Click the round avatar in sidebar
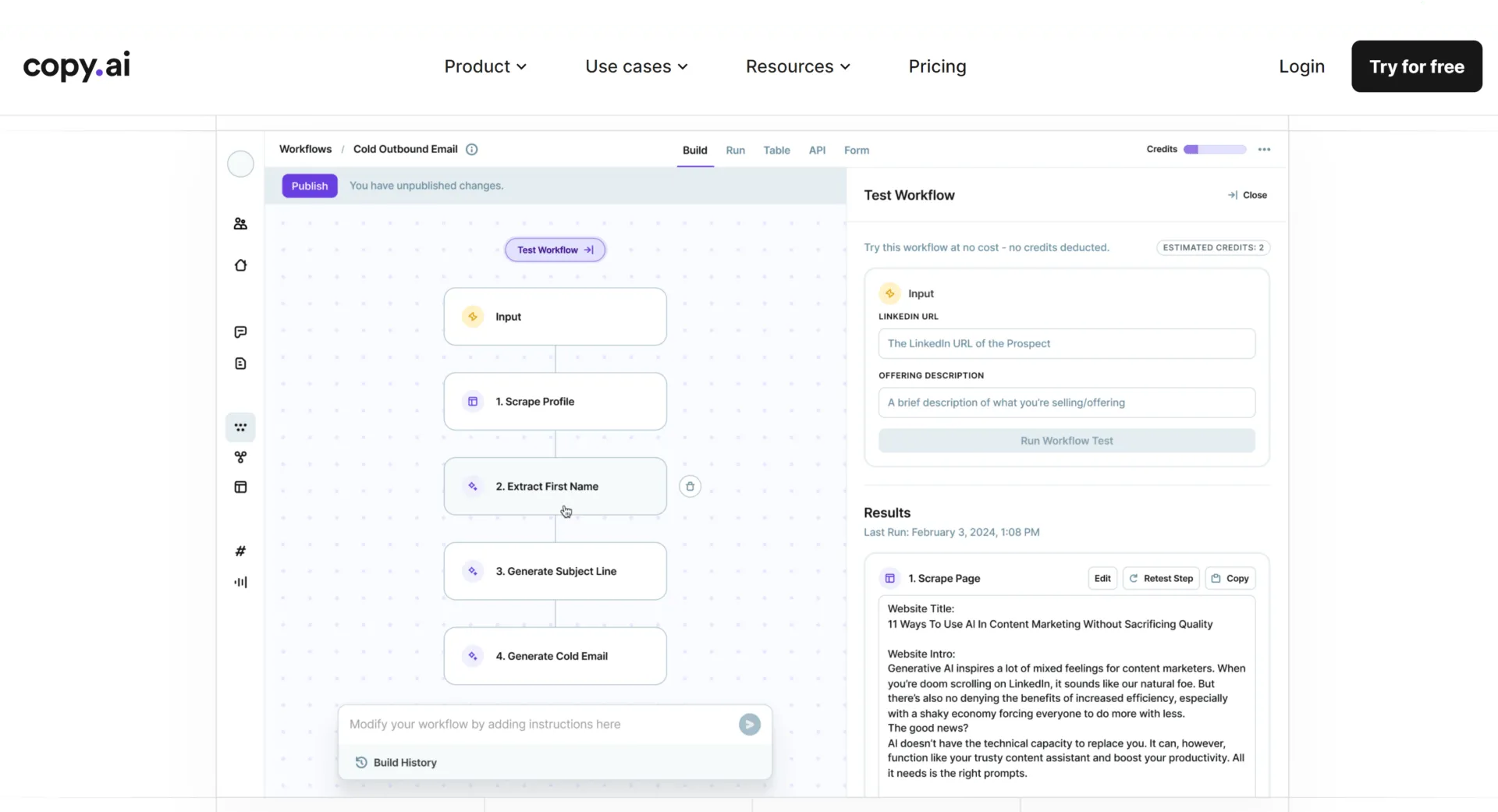This screenshot has height=812, width=1498. coord(240,164)
